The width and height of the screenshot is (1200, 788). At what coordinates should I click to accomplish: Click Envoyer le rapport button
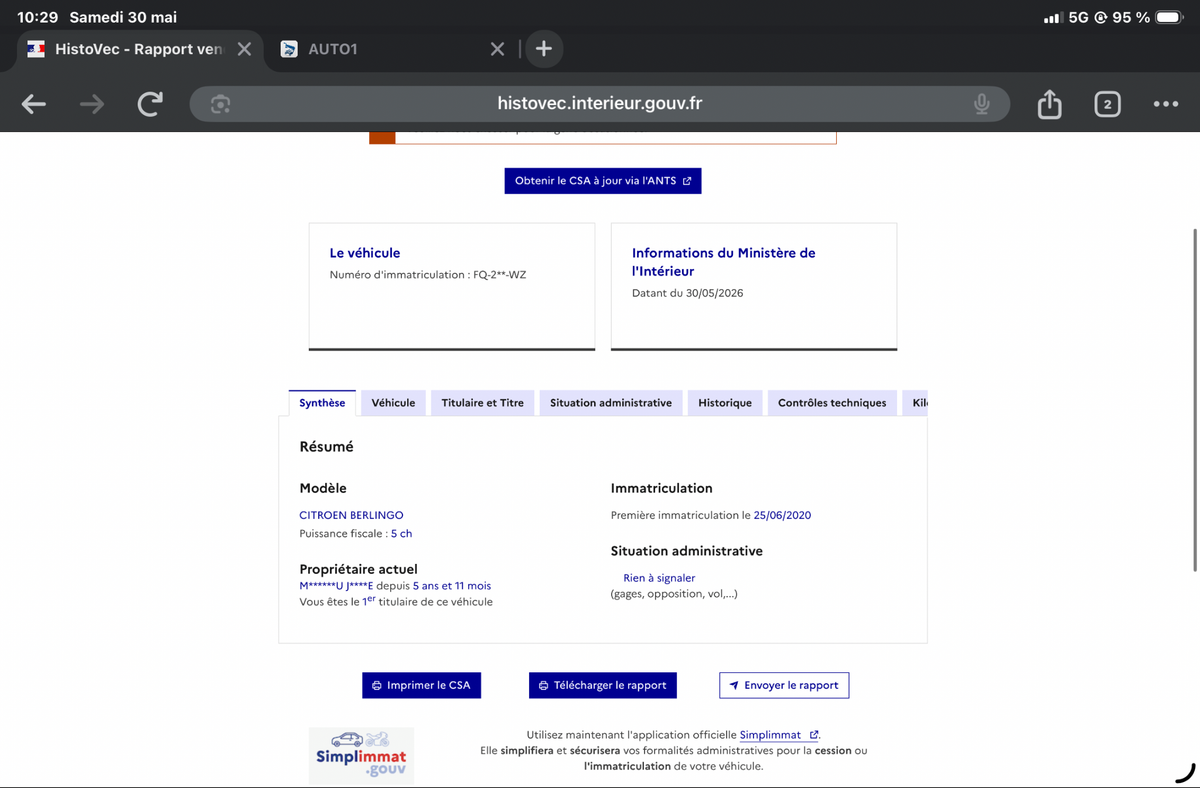pos(784,685)
